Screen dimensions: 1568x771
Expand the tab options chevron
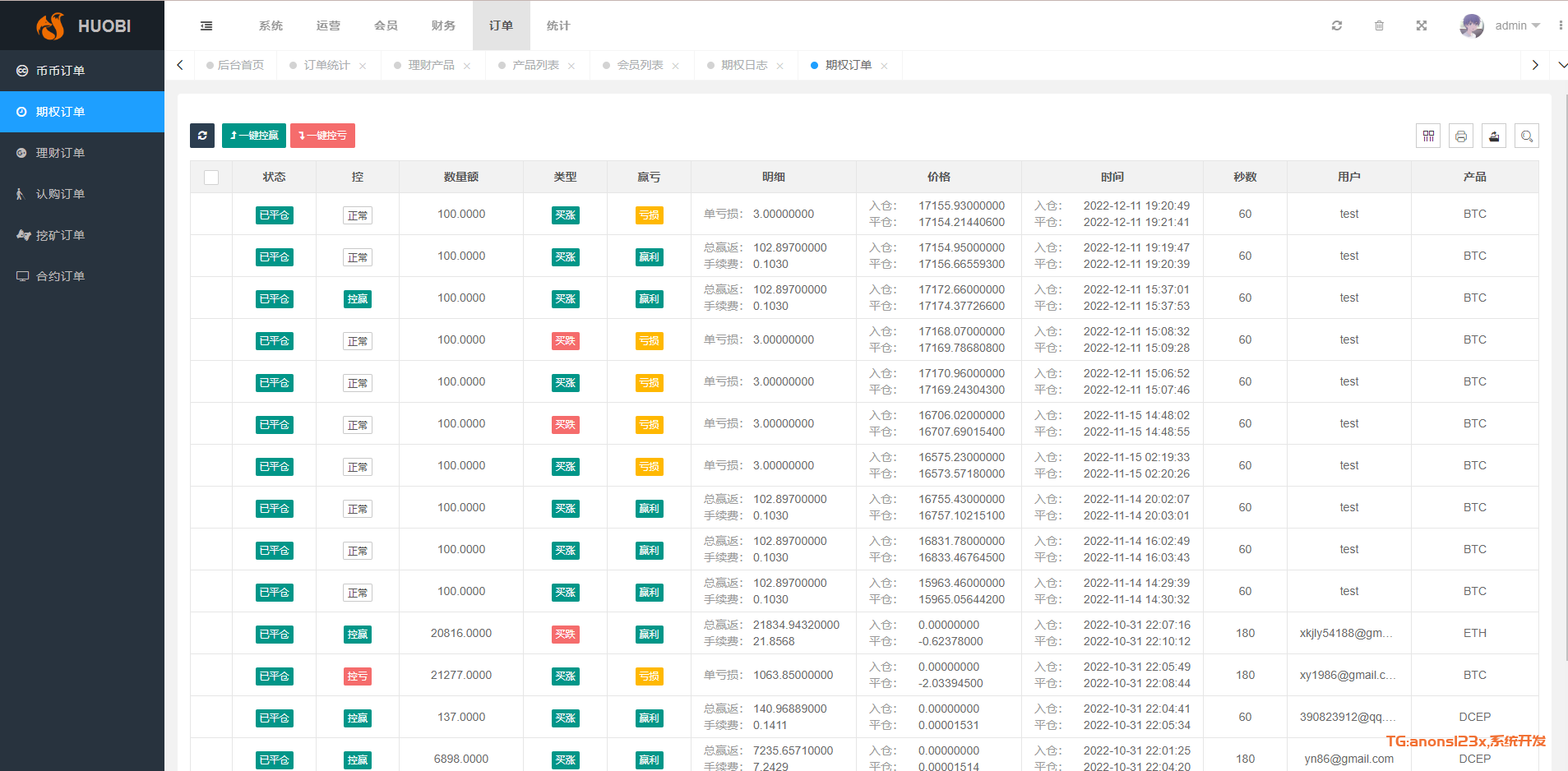pos(1562,65)
